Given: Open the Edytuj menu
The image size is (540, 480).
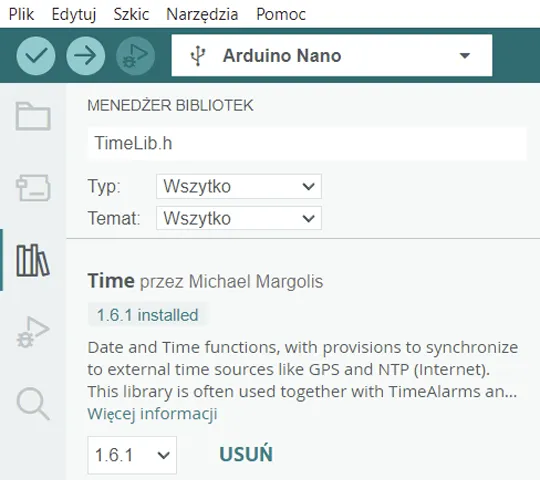Looking at the screenshot, I should [x=74, y=14].
